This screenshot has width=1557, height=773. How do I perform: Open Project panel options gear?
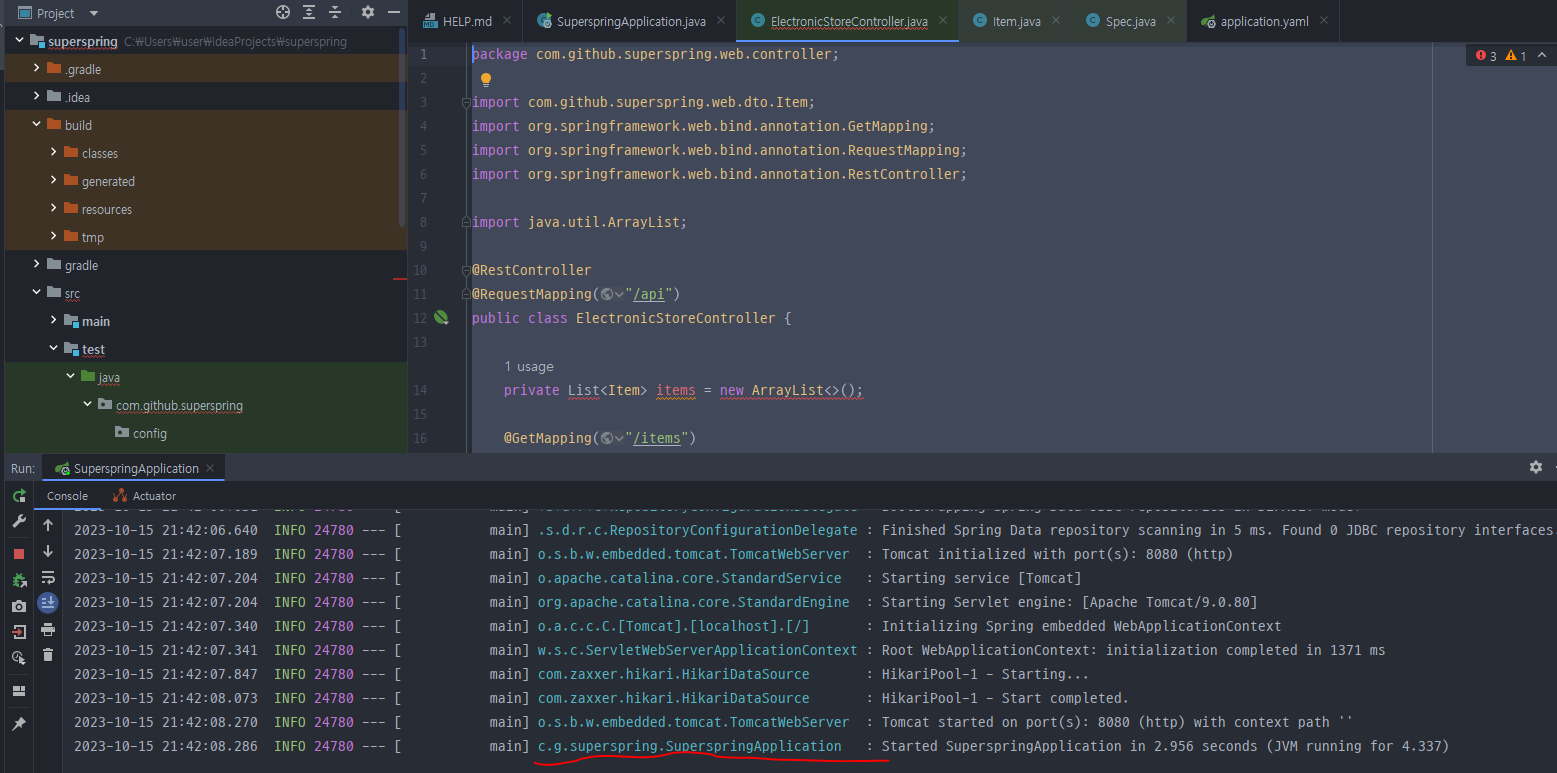point(368,13)
